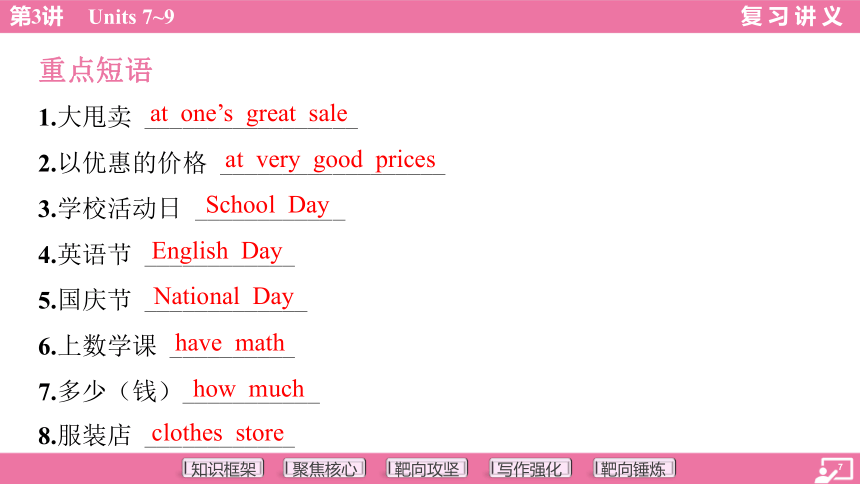
Task: Click the header label 第3讲
Action: pyautogui.click(x=36, y=16)
